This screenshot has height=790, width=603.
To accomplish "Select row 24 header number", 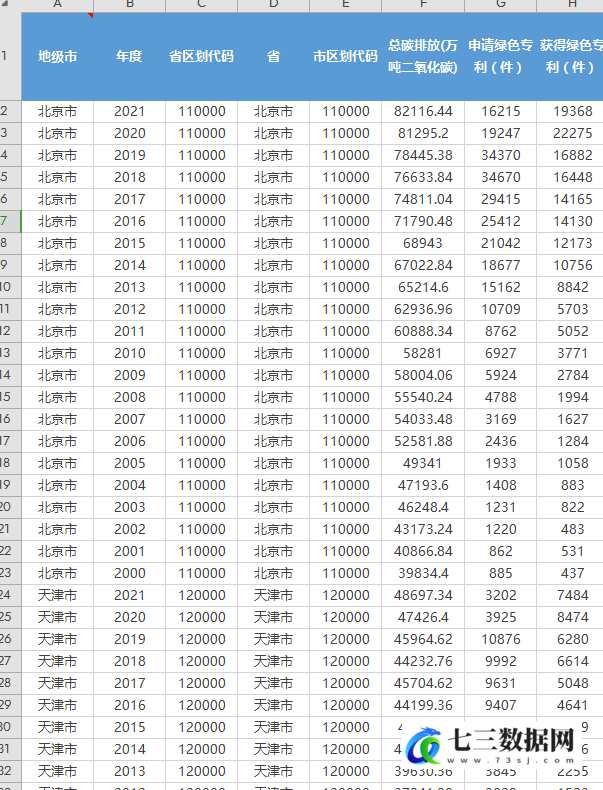I will [11, 595].
